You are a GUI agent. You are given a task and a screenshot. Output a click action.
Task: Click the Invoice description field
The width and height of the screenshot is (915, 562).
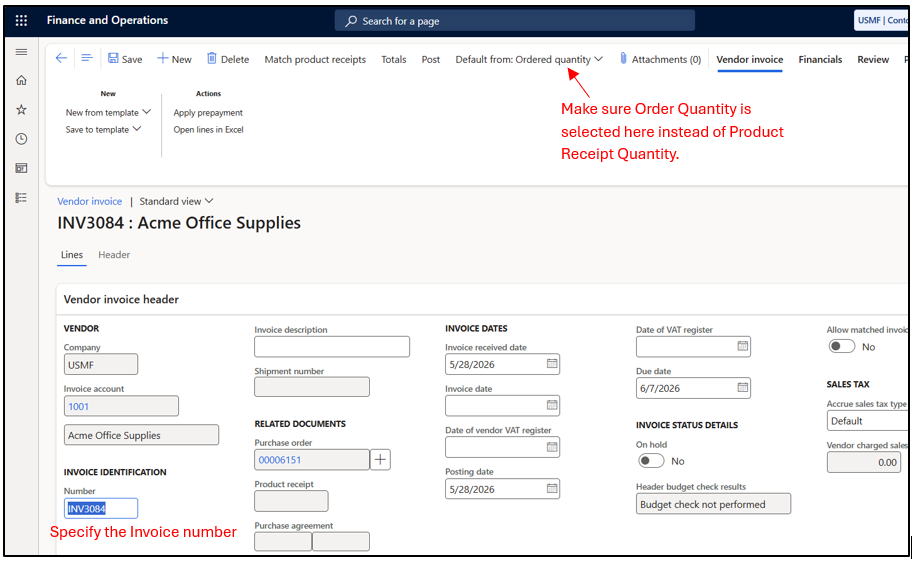[332, 347]
